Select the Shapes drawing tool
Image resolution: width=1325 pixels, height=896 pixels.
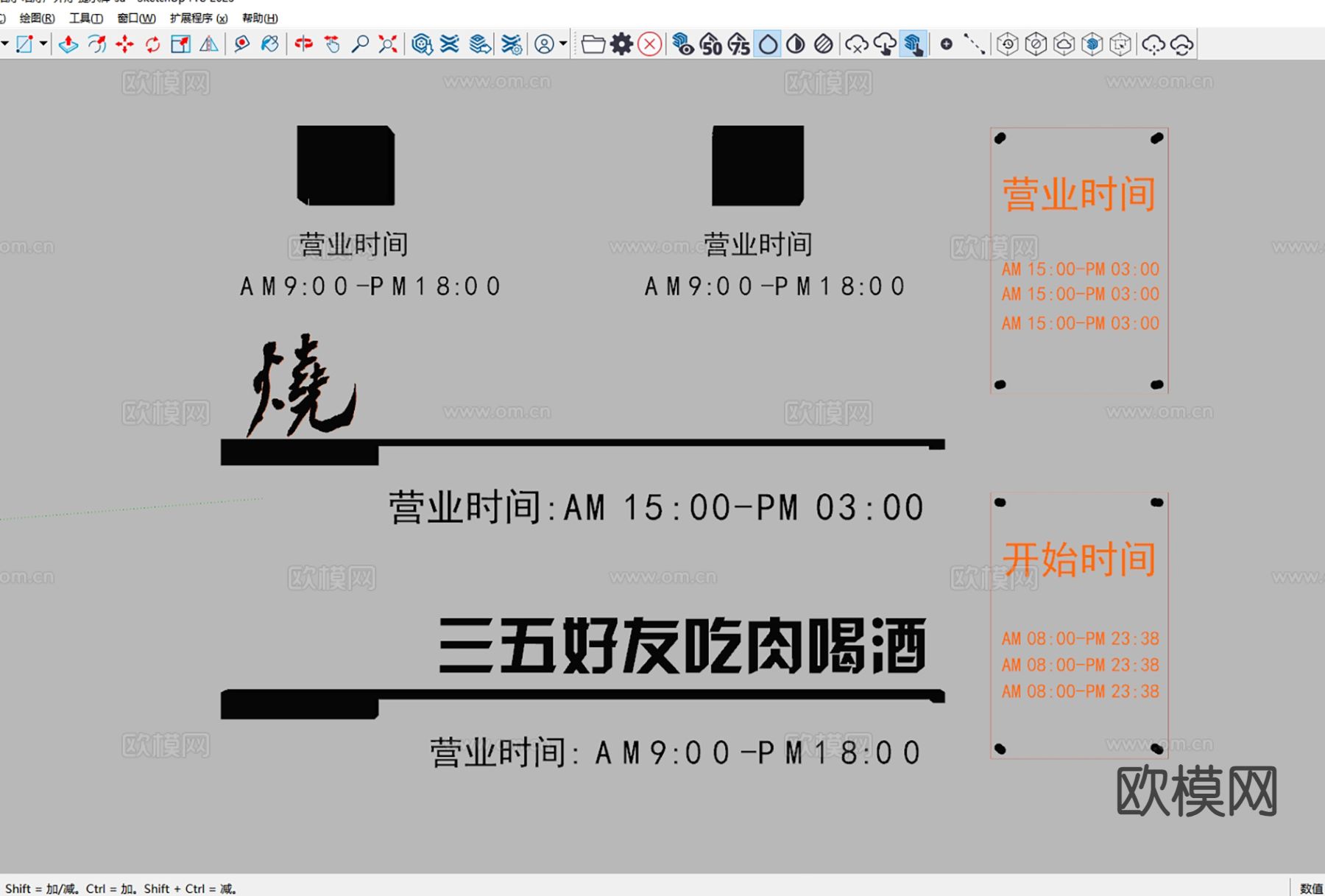click(24, 44)
